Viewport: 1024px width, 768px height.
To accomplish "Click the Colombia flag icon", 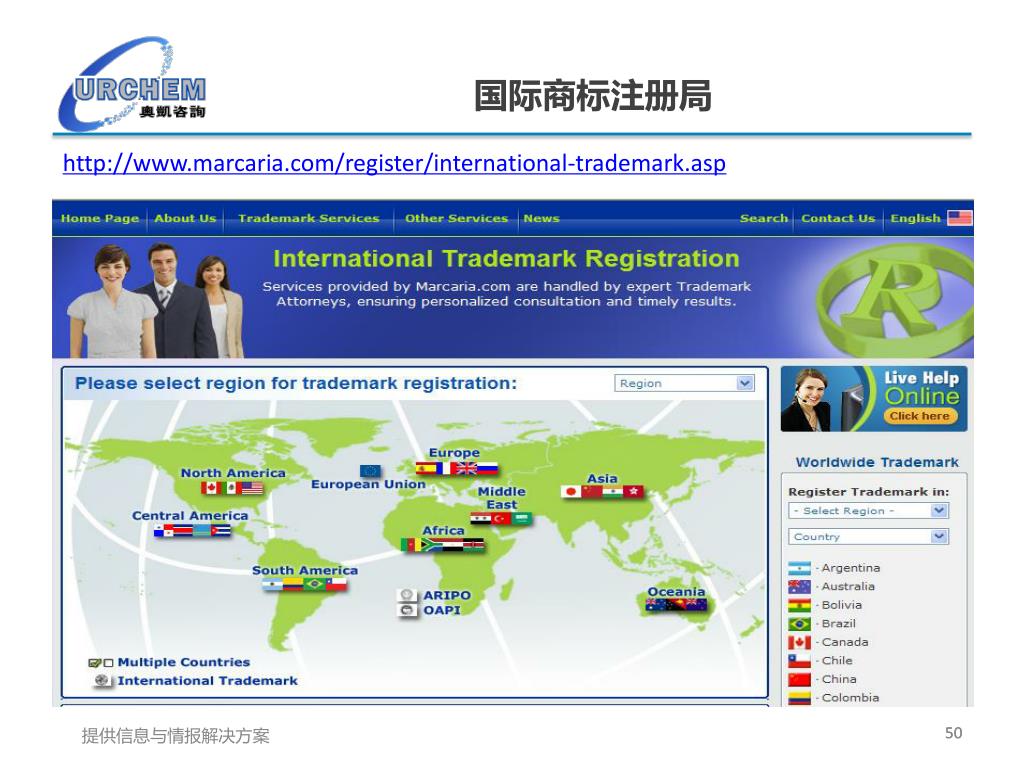I will coord(799,698).
